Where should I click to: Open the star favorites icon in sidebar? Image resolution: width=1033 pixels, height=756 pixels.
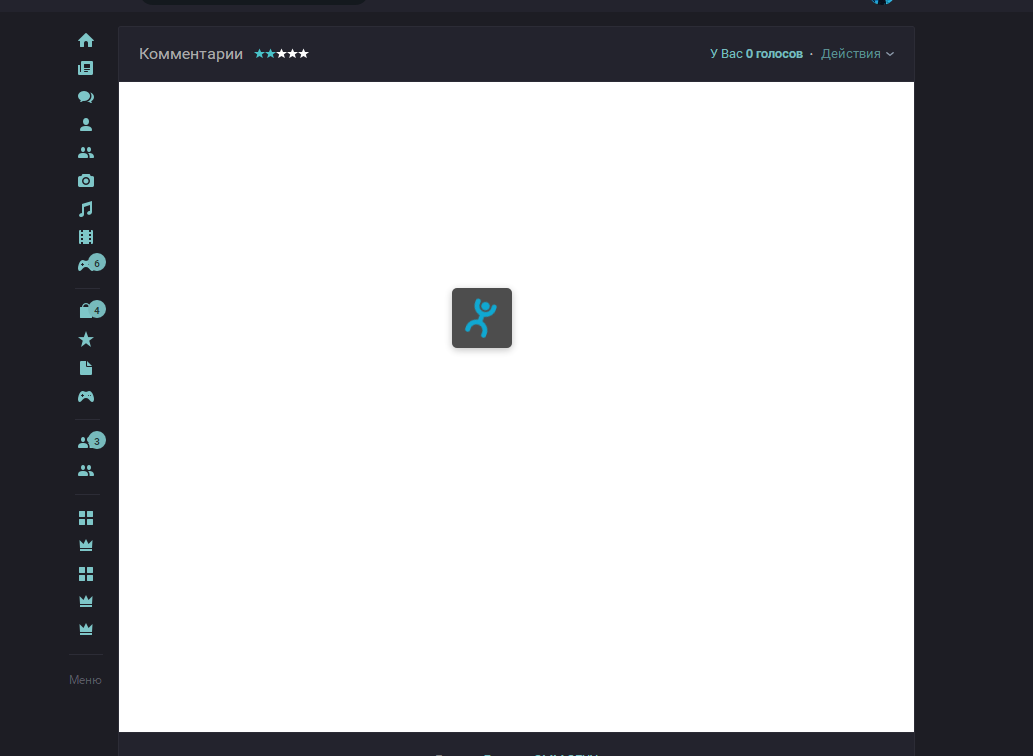[86, 340]
